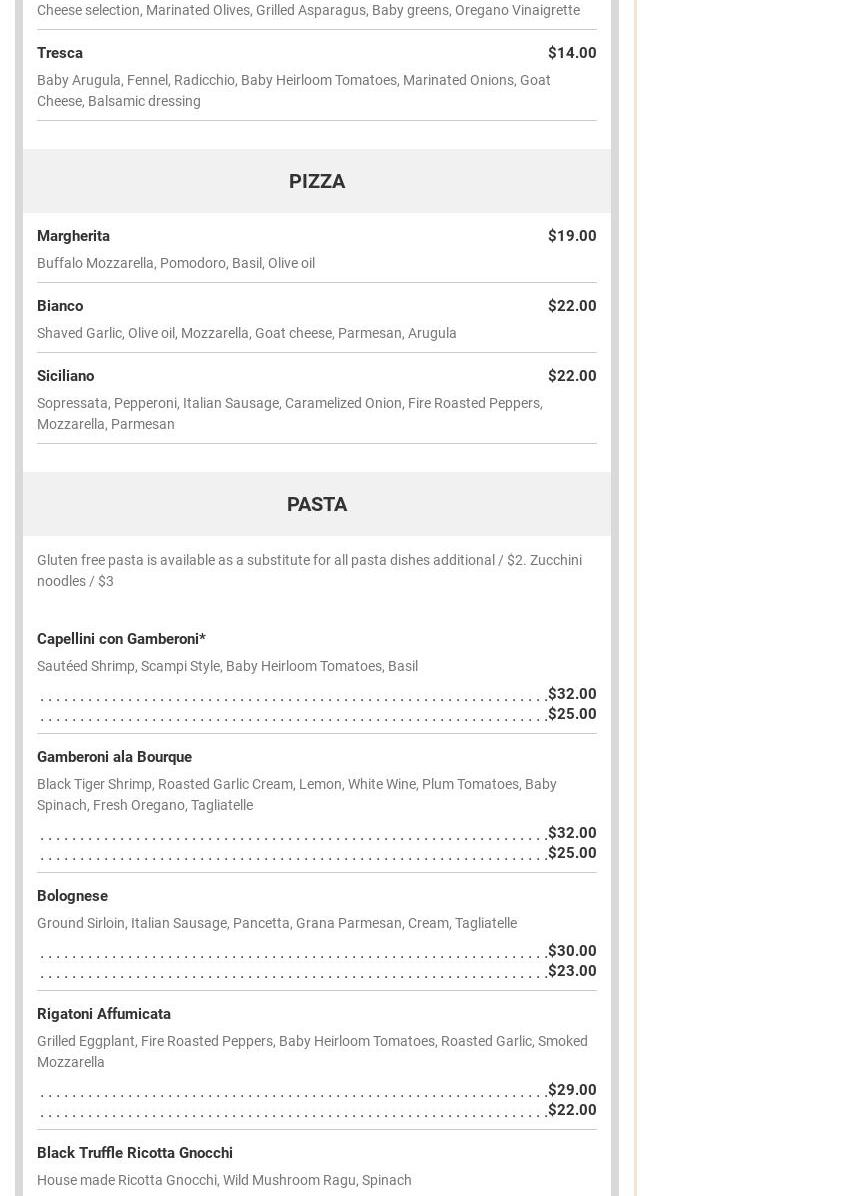Click the $25.00 price under Gamberoni ala Bourque
Image resolution: width=849 pixels, height=1196 pixels.
click(571, 853)
